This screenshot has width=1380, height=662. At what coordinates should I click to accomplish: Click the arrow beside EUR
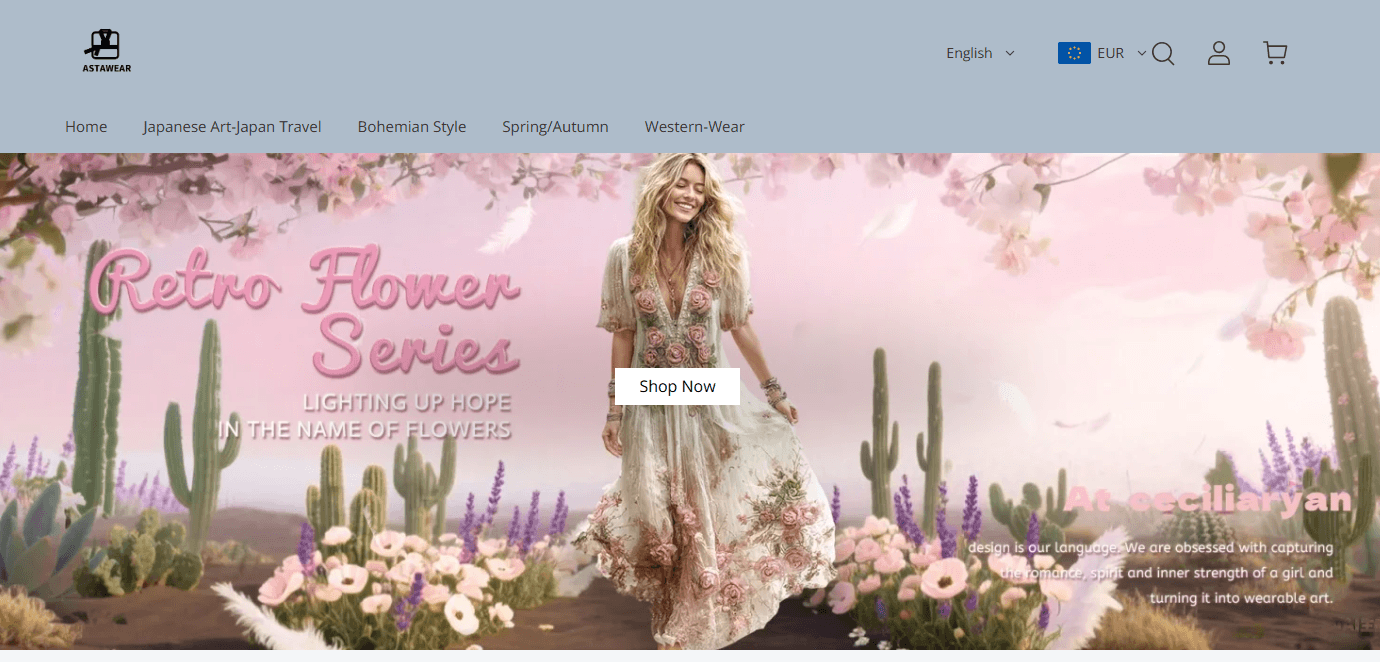(x=1141, y=53)
